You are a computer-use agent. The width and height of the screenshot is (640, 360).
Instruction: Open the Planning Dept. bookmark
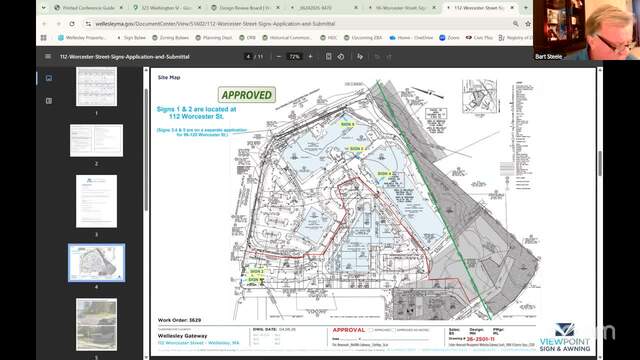(x=214, y=38)
